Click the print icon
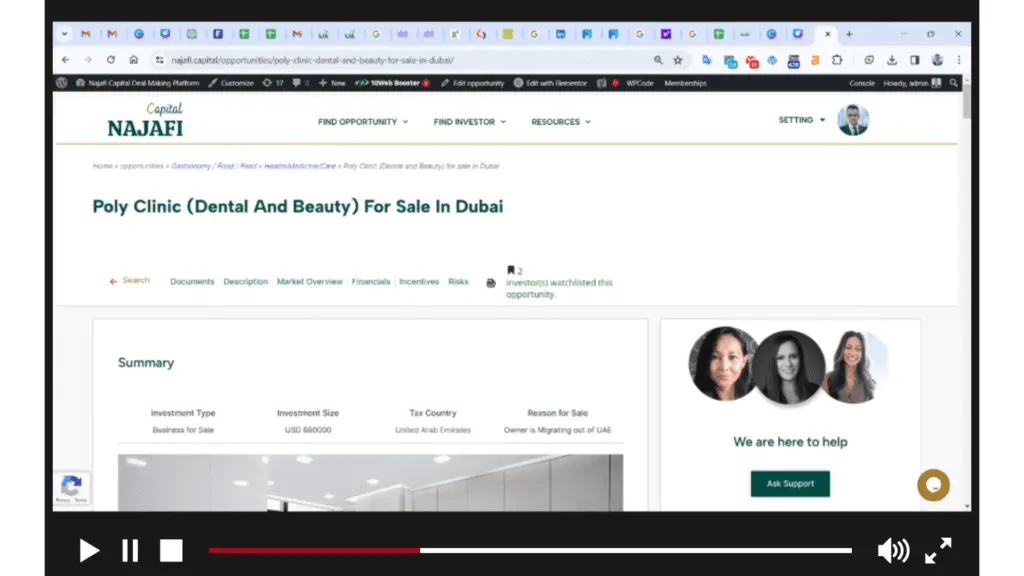Image resolution: width=1024 pixels, height=576 pixels. pyautogui.click(x=491, y=283)
